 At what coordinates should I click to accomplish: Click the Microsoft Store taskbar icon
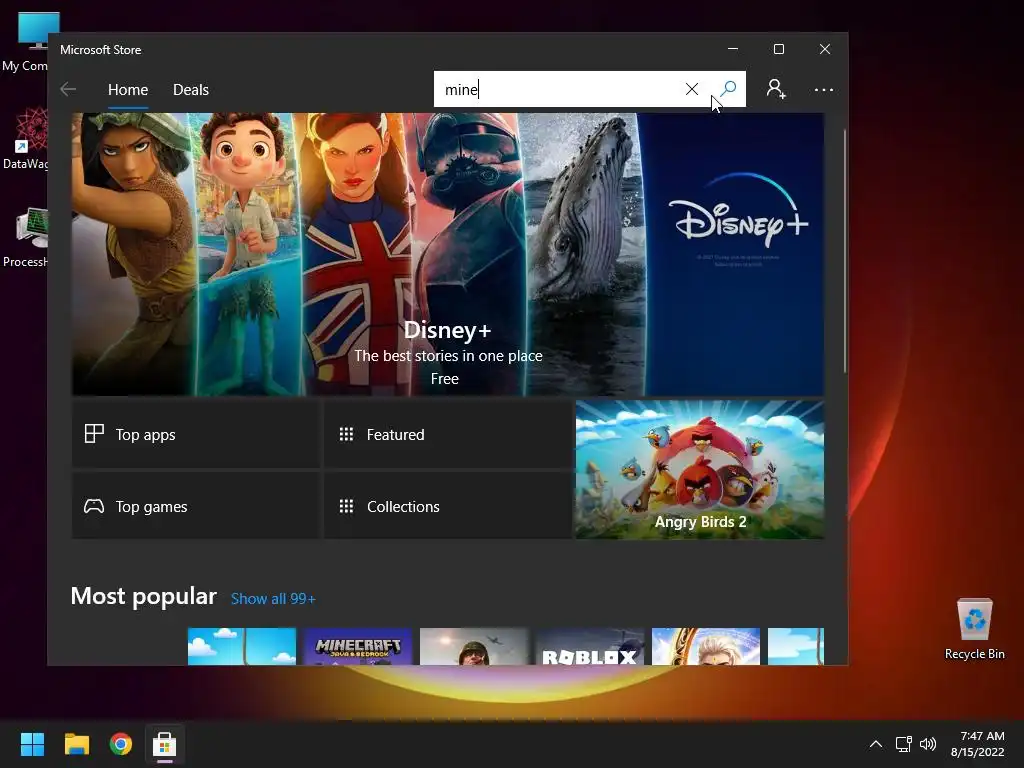click(165, 744)
